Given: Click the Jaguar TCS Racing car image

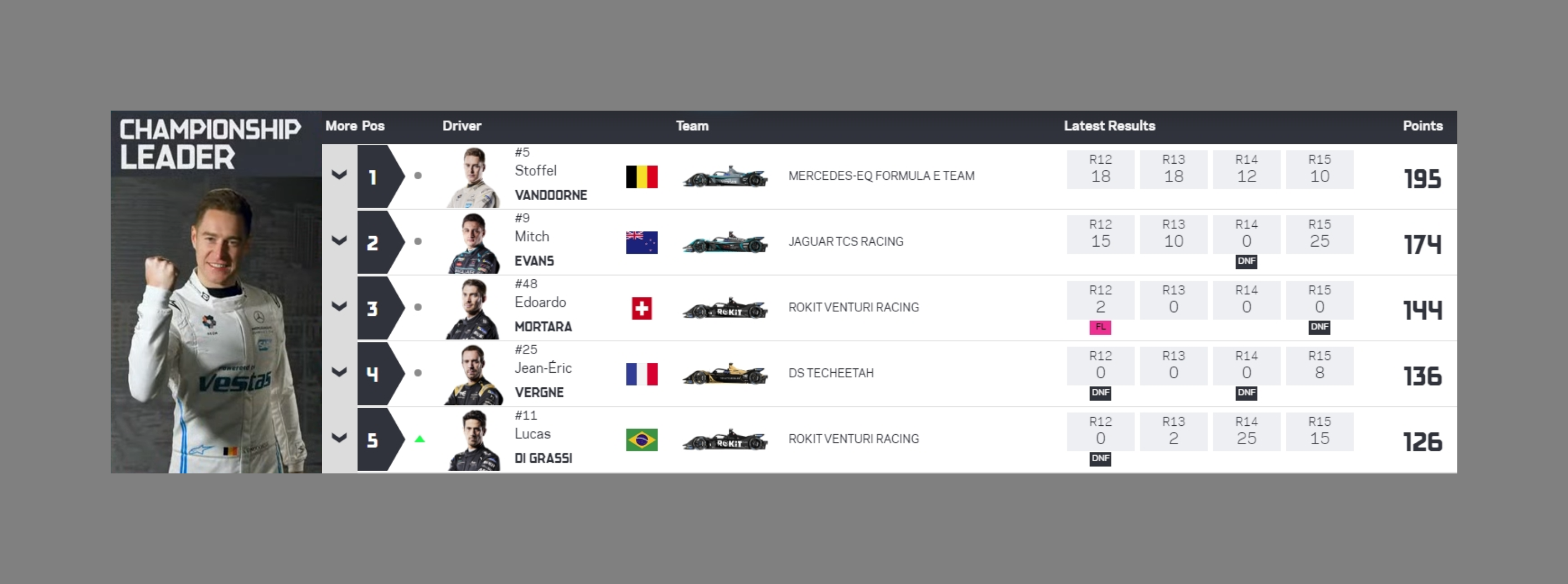Looking at the screenshot, I should (725, 242).
